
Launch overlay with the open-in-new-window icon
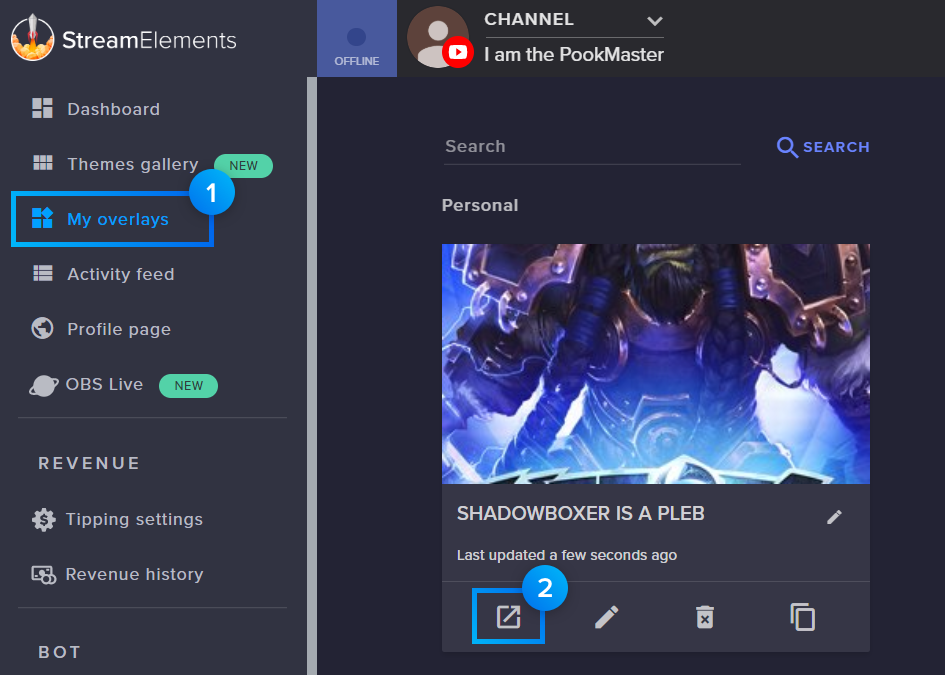pos(508,617)
